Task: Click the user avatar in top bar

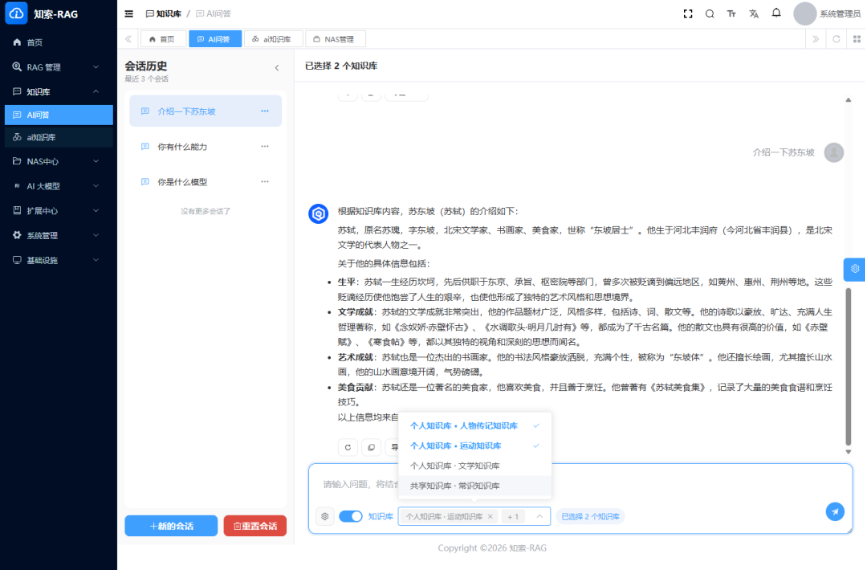Action: tap(805, 14)
